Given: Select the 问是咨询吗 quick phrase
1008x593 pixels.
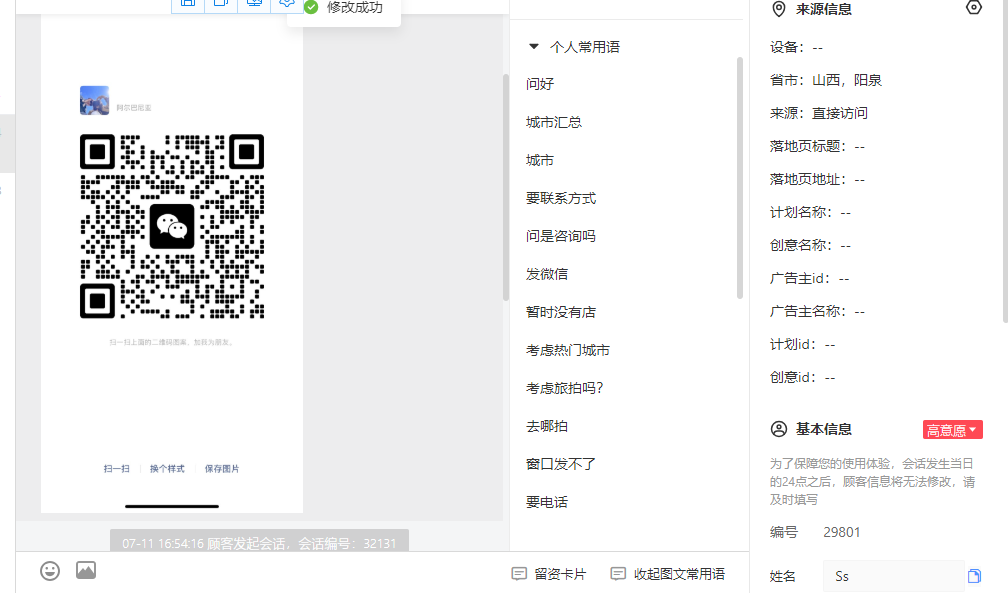Looking at the screenshot, I should [561, 236].
